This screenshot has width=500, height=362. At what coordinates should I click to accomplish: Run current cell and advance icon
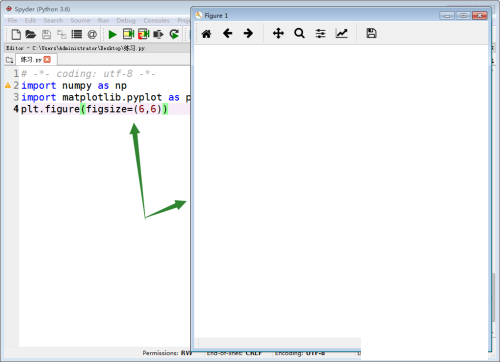pyautogui.click(x=144, y=34)
